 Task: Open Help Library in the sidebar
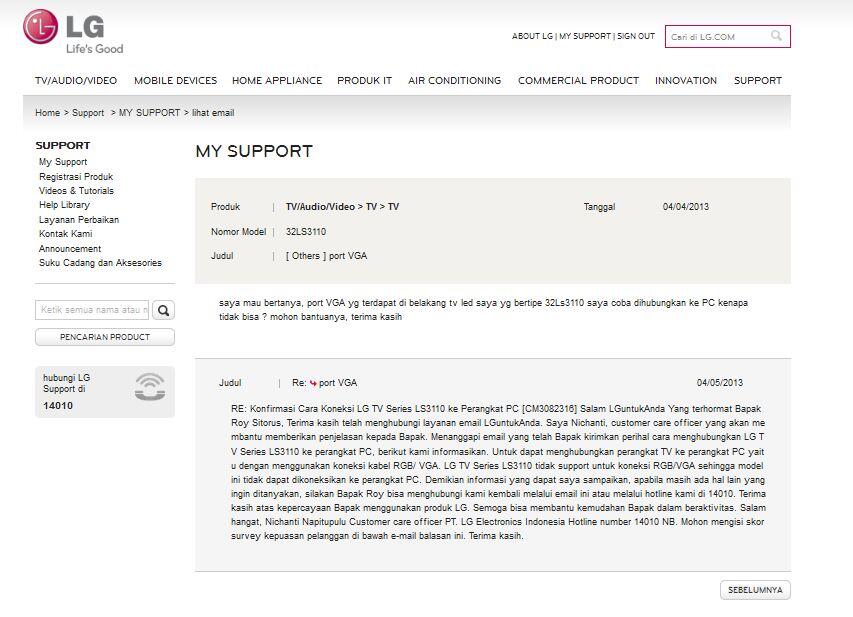[x=64, y=205]
